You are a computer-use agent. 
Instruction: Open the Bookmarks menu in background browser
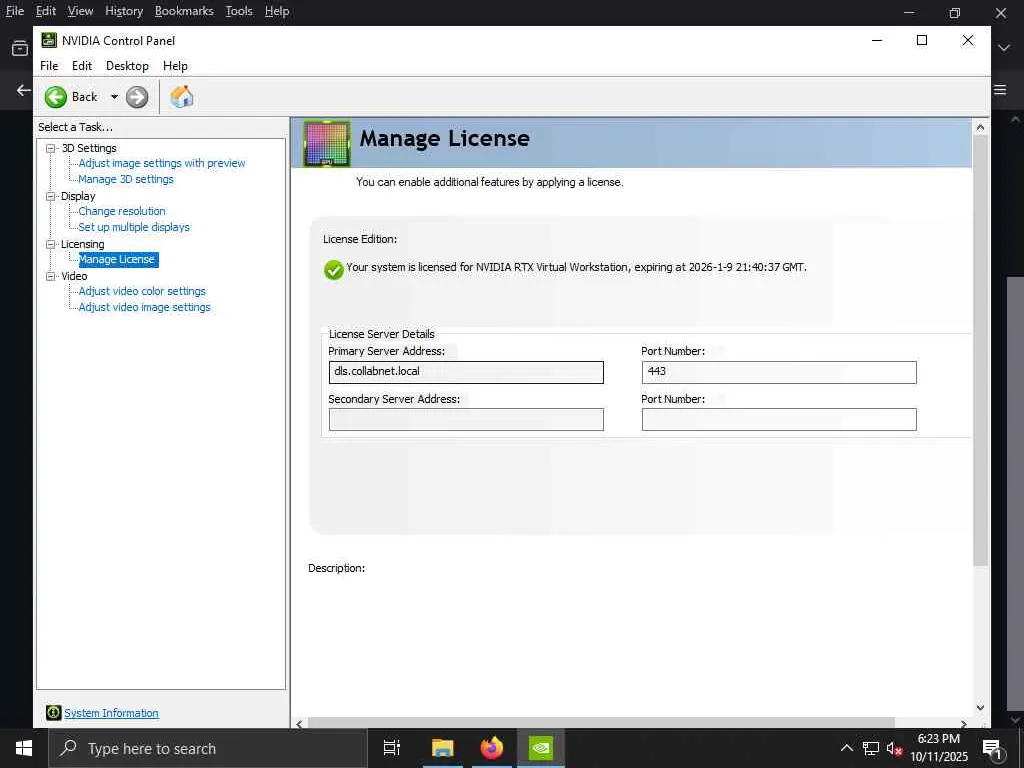[184, 11]
